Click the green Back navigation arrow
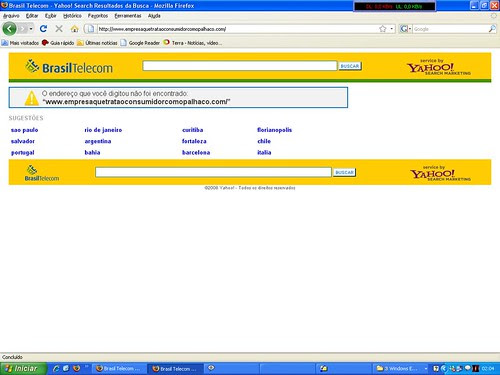 [x=9, y=29]
